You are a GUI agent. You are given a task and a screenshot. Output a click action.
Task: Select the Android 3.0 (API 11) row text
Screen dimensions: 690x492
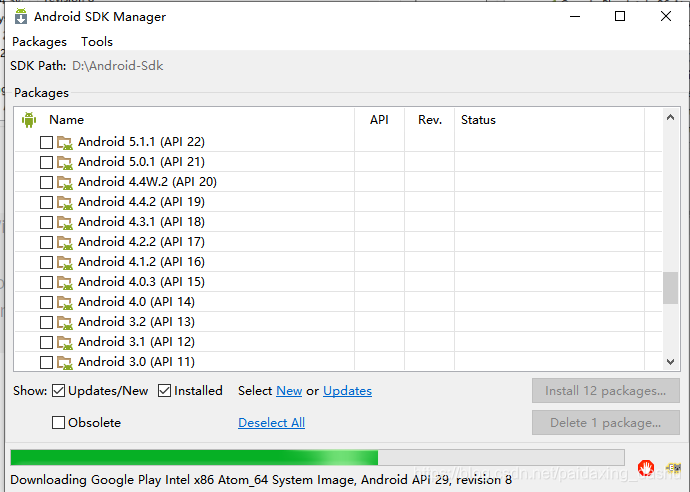pyautogui.click(x=136, y=362)
